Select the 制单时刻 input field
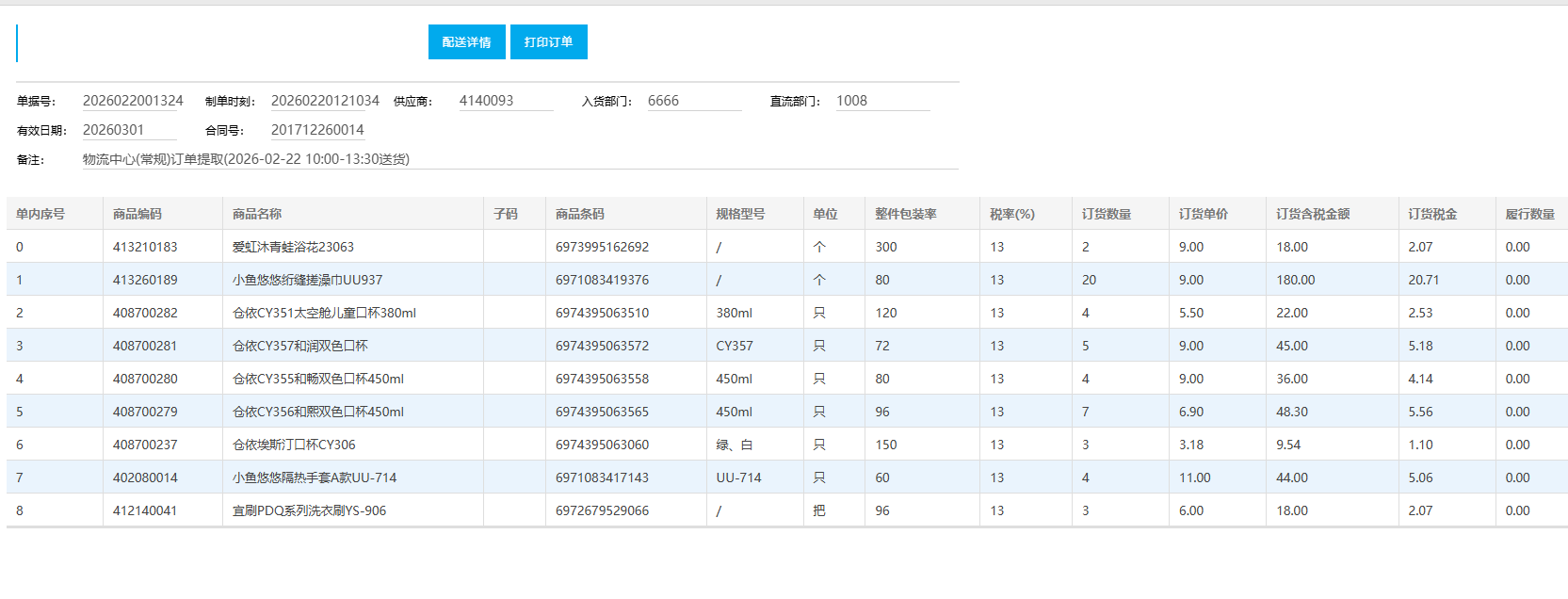 (325, 101)
